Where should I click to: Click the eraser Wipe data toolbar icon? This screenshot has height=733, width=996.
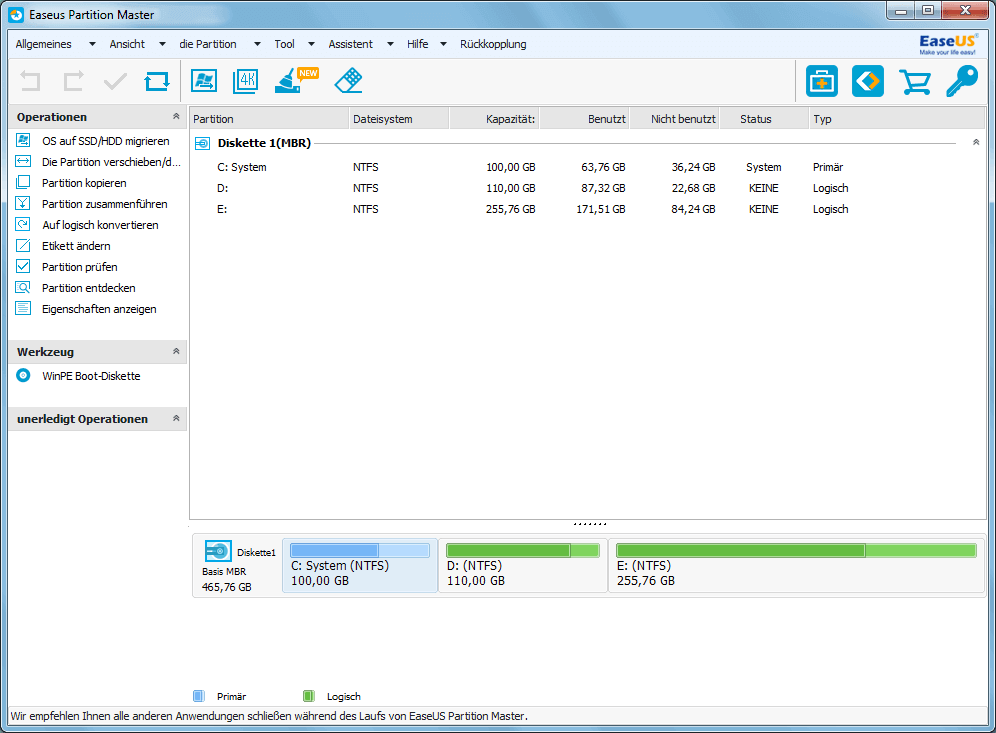click(348, 81)
